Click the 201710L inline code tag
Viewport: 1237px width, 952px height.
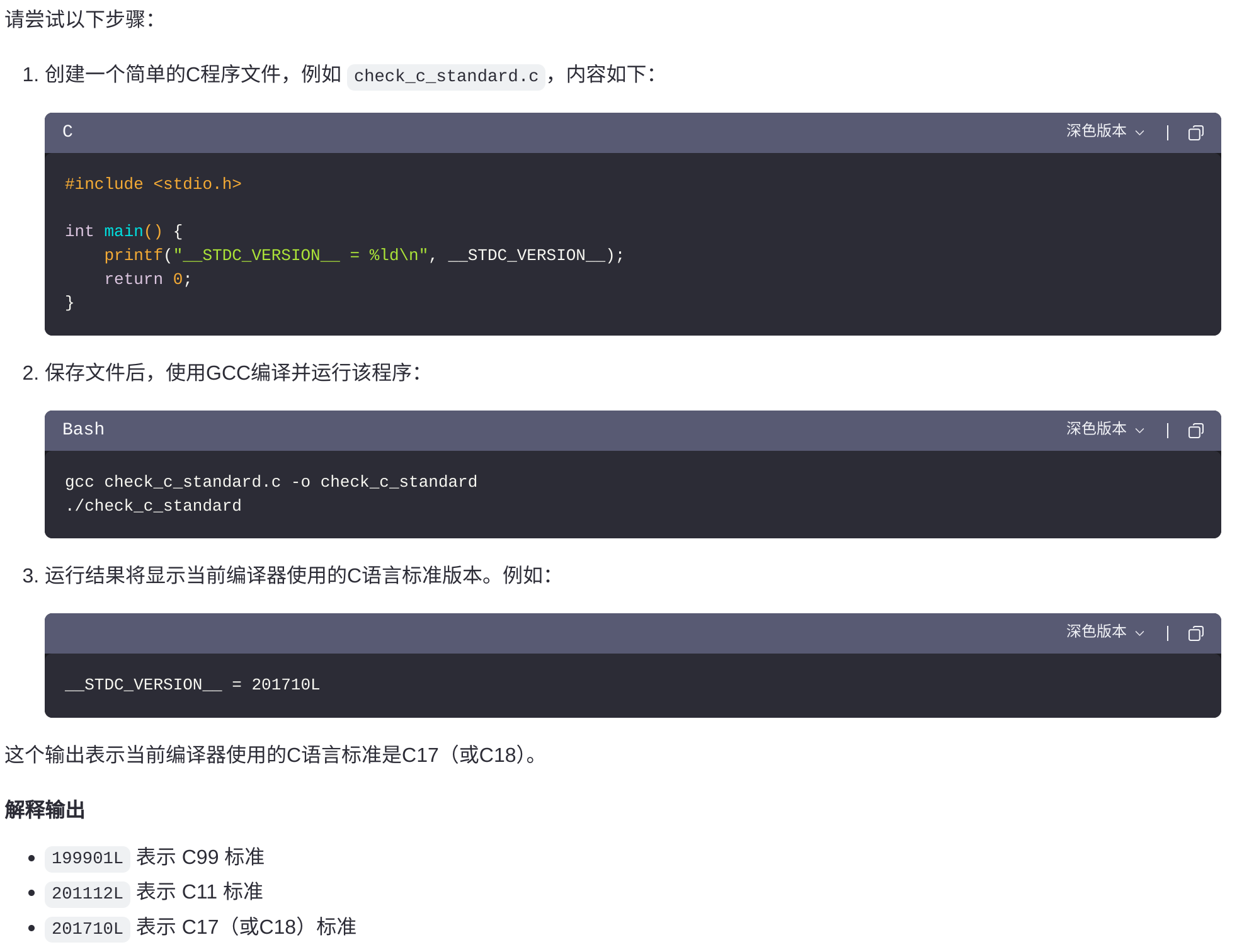coord(87,929)
